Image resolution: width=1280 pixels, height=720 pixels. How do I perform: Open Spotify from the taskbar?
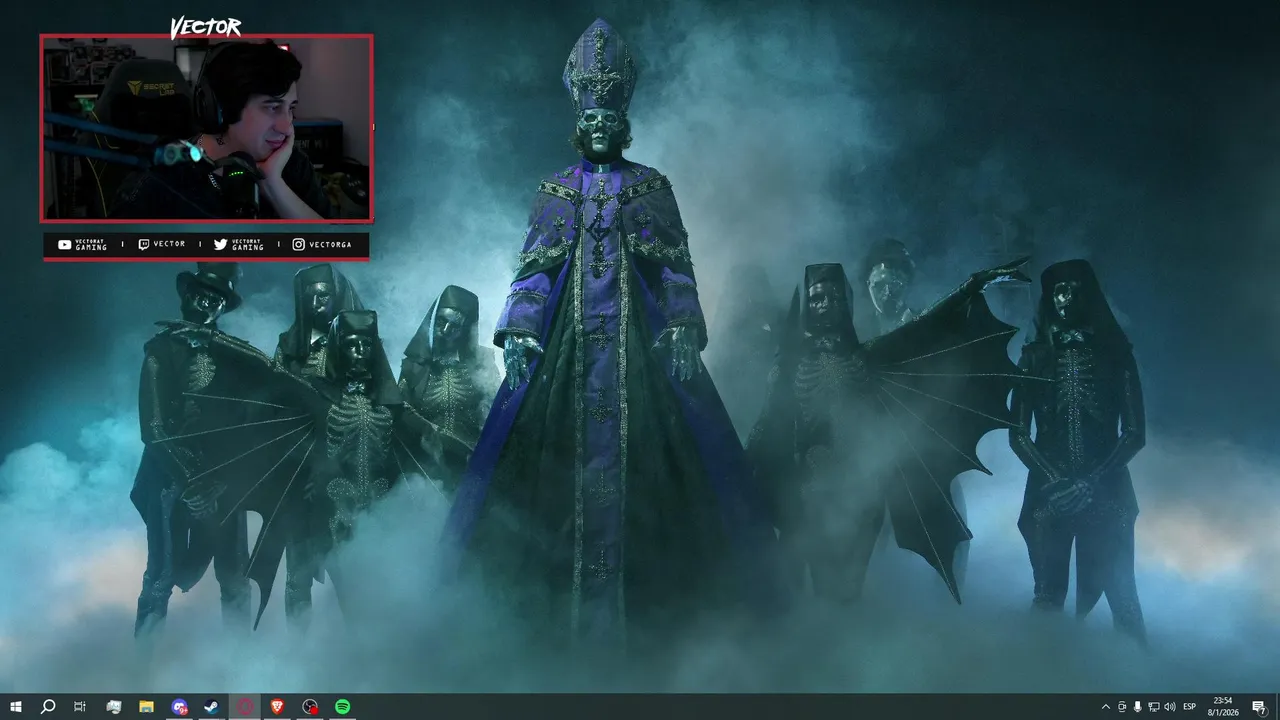point(343,707)
